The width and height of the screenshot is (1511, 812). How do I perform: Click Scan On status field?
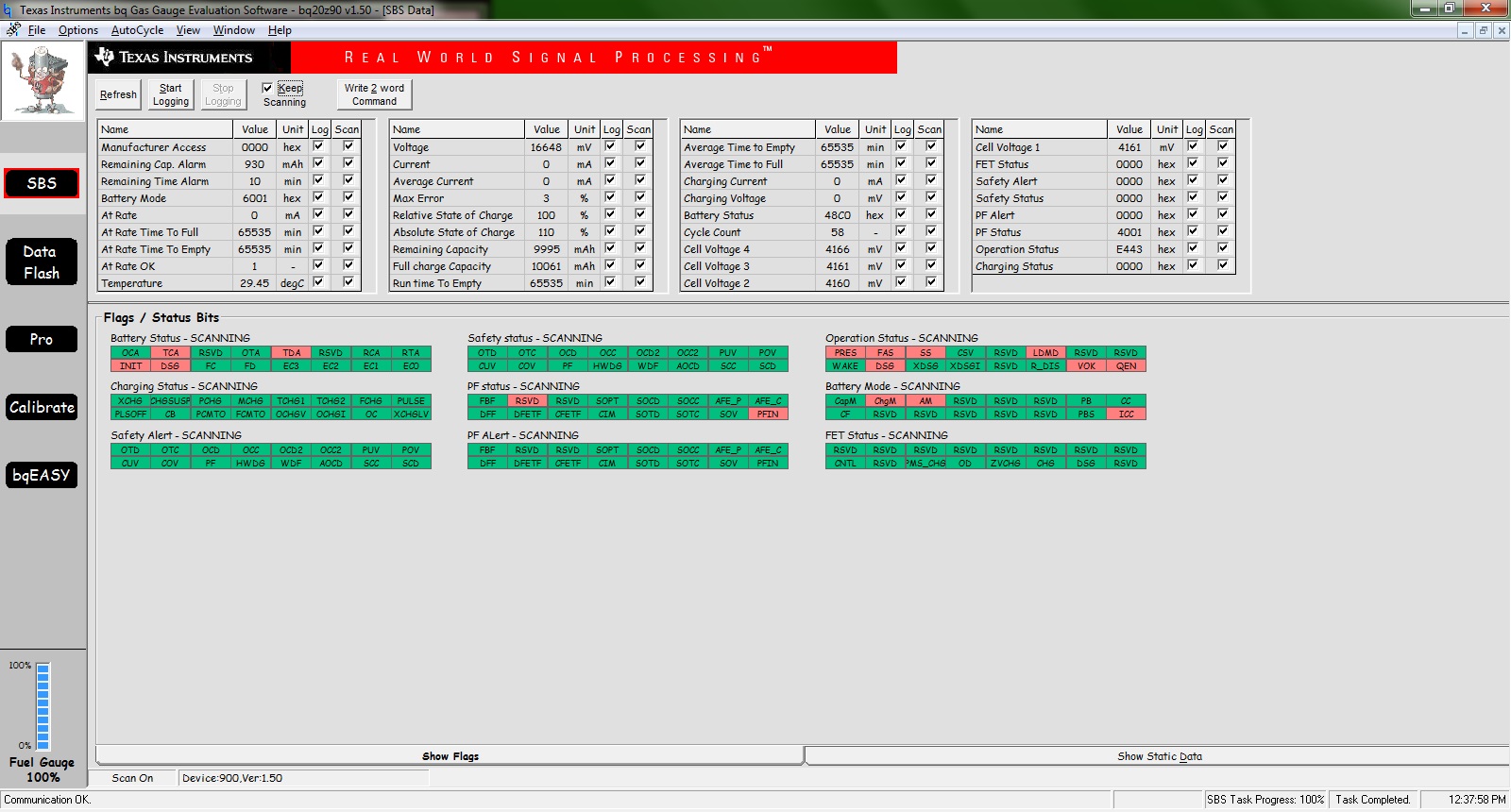[132, 778]
